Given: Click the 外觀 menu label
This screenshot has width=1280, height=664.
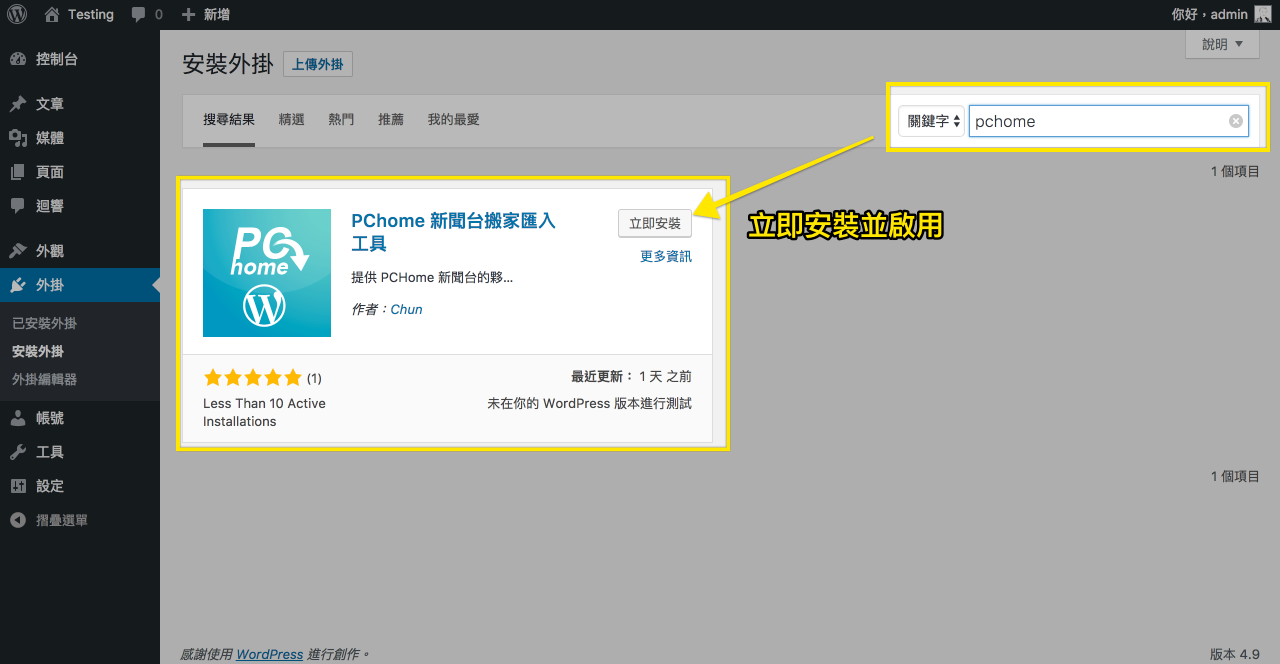Looking at the screenshot, I should pos(50,251).
